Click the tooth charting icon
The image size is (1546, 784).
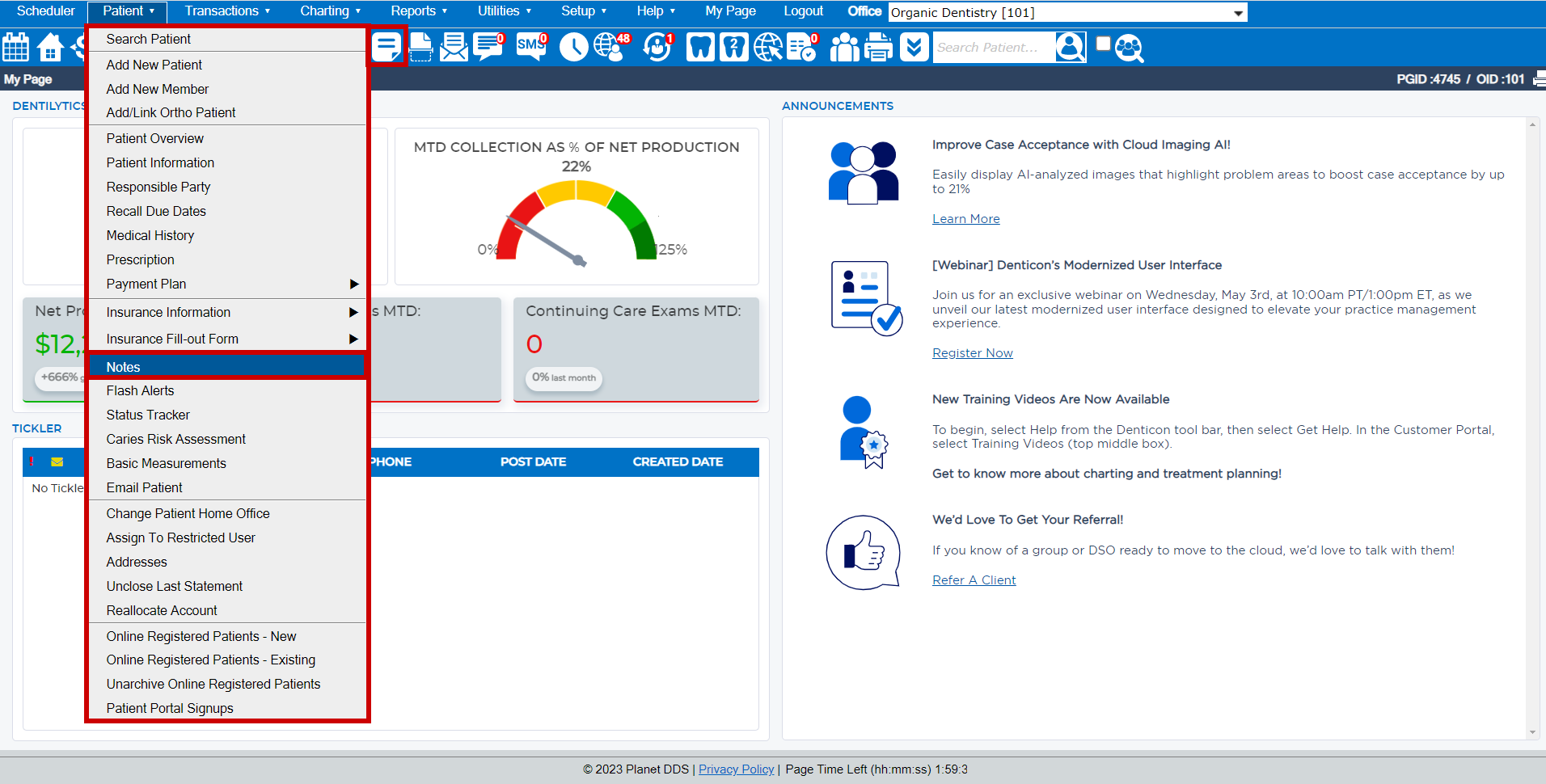pyautogui.click(x=700, y=47)
